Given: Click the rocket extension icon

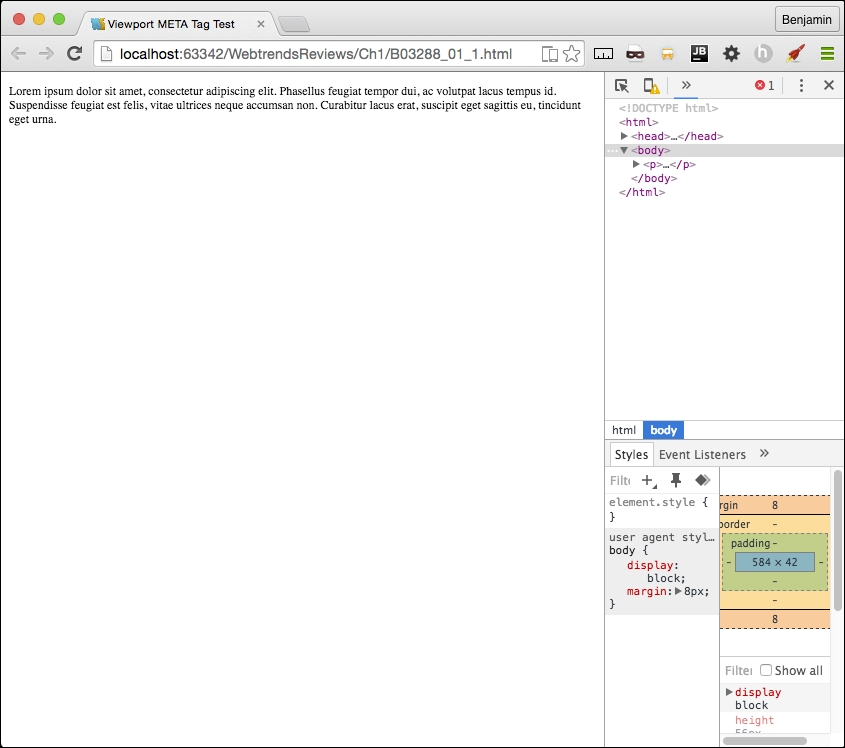Looking at the screenshot, I should 795,54.
